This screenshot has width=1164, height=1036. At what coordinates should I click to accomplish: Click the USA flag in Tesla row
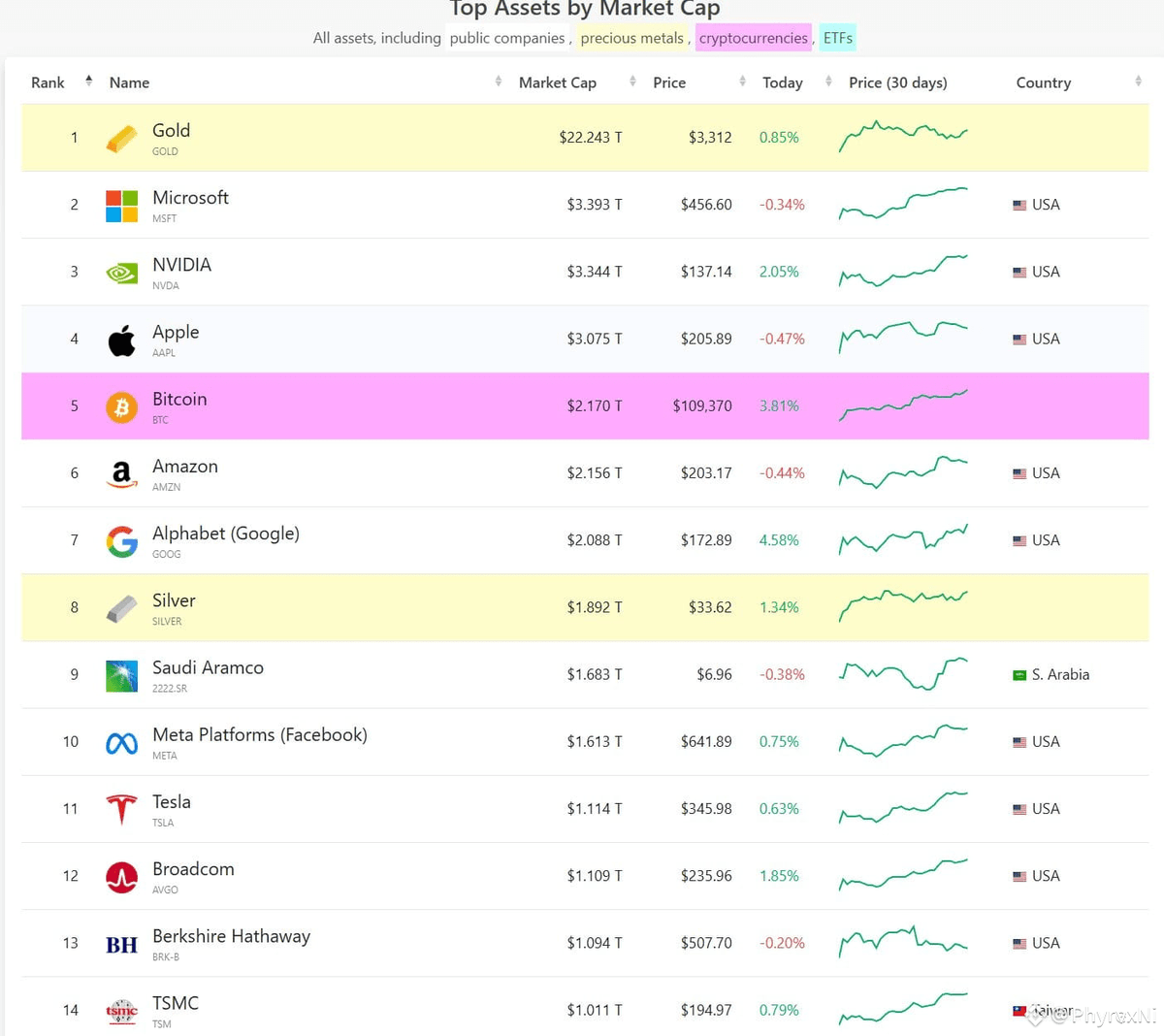(1019, 809)
